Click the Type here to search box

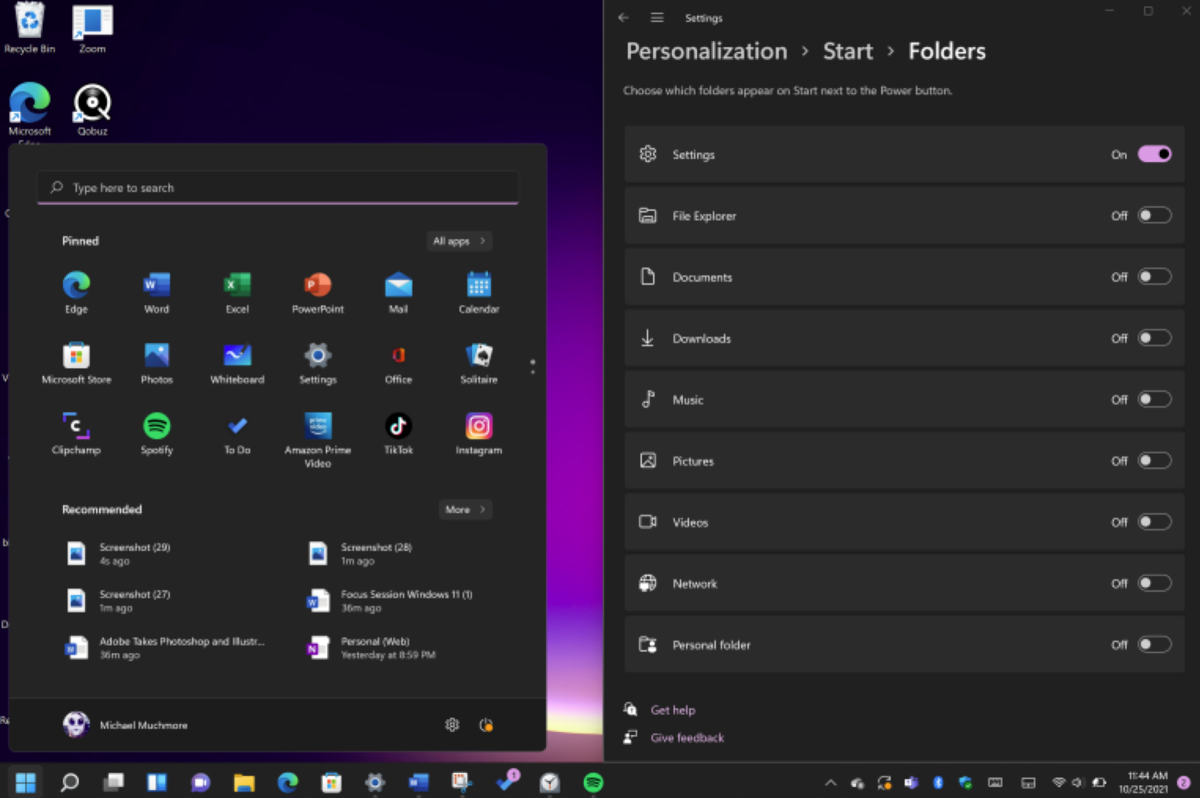point(278,188)
